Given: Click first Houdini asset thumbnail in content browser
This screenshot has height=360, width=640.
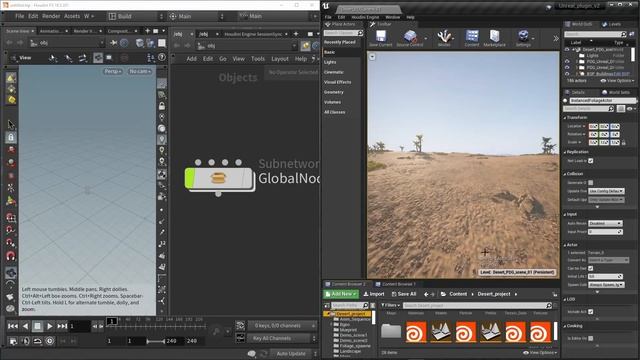Looking at the screenshot, I should coord(416,331).
